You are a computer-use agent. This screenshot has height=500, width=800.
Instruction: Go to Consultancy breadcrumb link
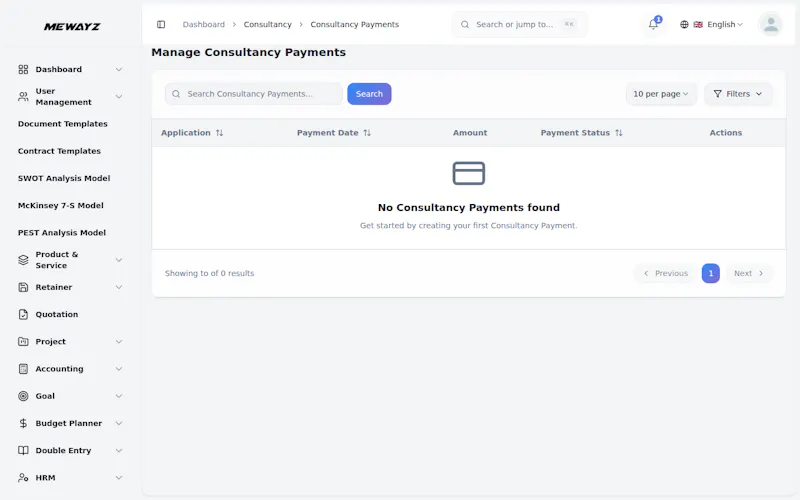pyautogui.click(x=267, y=24)
